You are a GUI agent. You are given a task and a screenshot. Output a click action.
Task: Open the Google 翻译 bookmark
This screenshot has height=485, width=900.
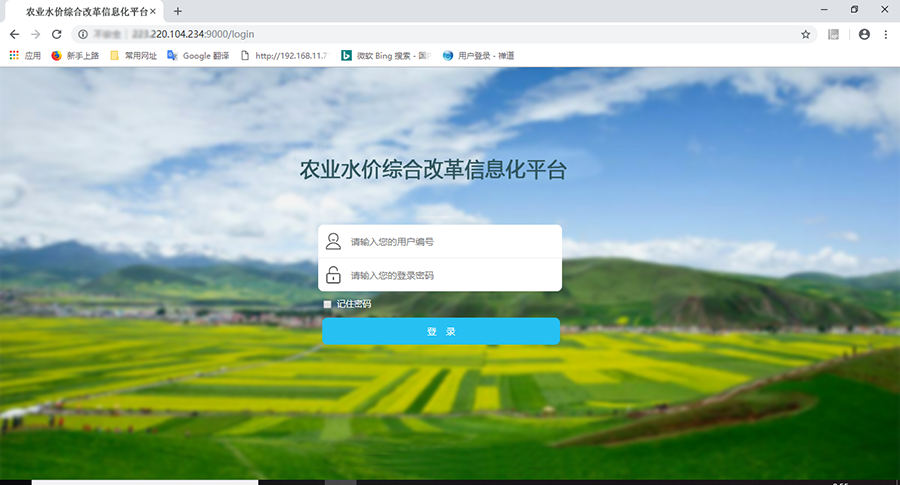coord(198,56)
